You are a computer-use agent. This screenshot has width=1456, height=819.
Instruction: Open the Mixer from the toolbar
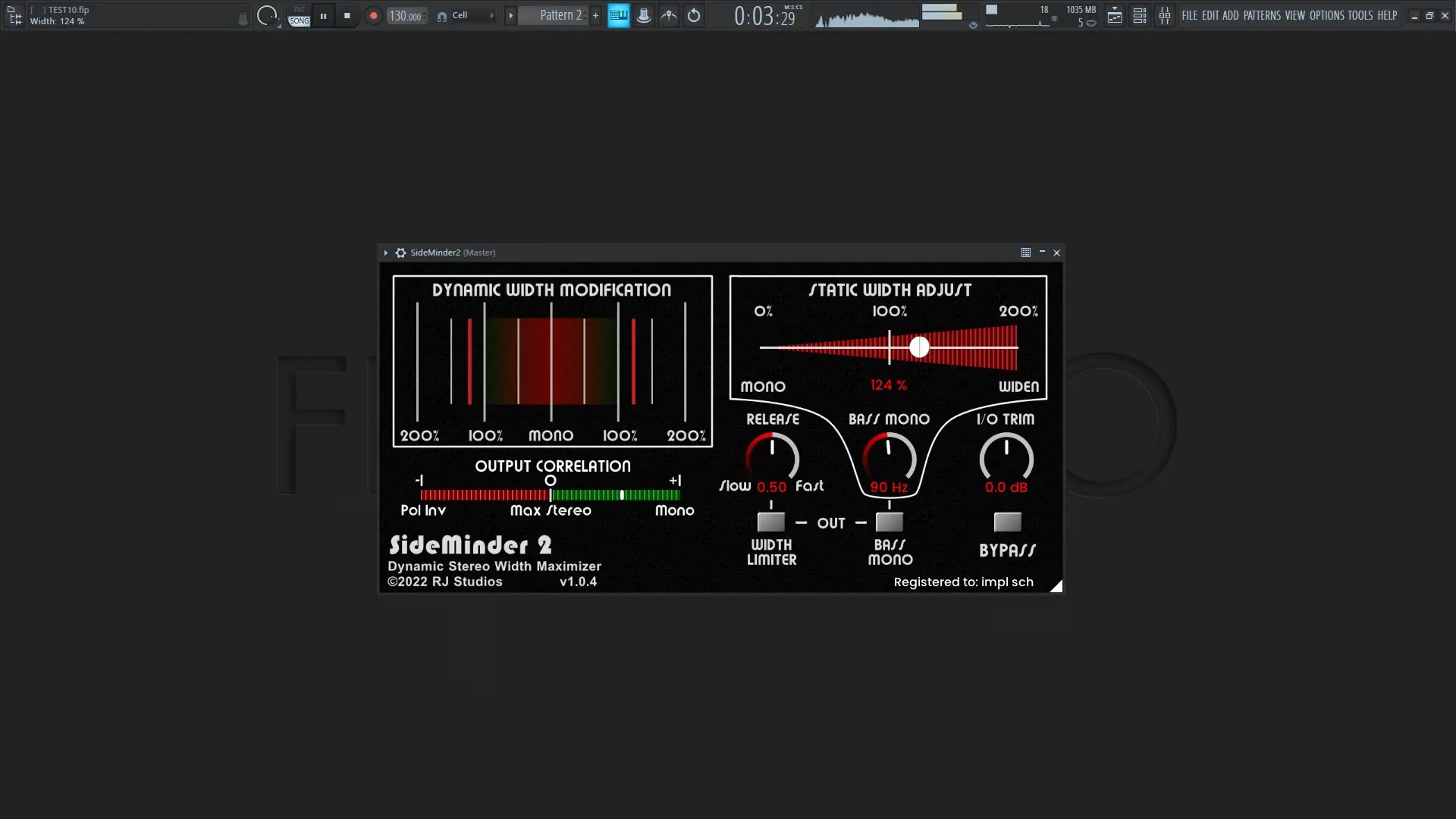(1166, 15)
